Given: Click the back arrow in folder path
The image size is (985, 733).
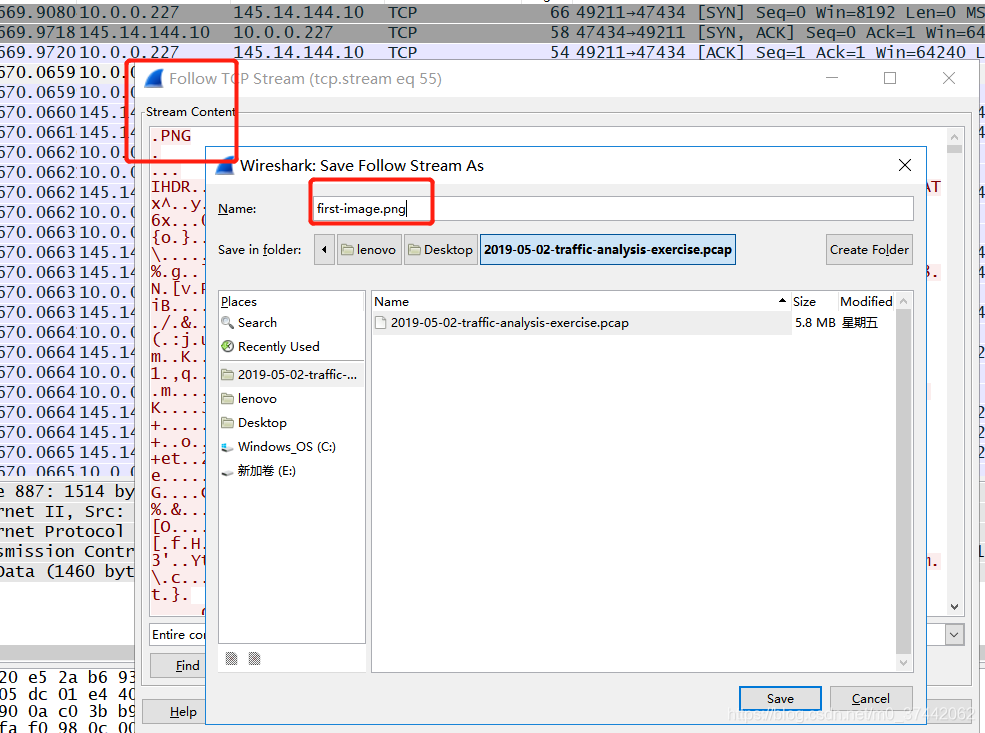Looking at the screenshot, I should click(x=324, y=249).
